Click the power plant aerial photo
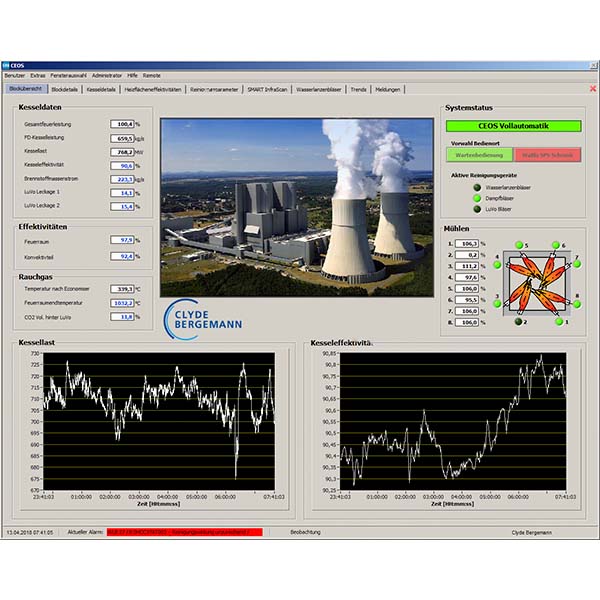The width and height of the screenshot is (600, 600). [x=297, y=207]
